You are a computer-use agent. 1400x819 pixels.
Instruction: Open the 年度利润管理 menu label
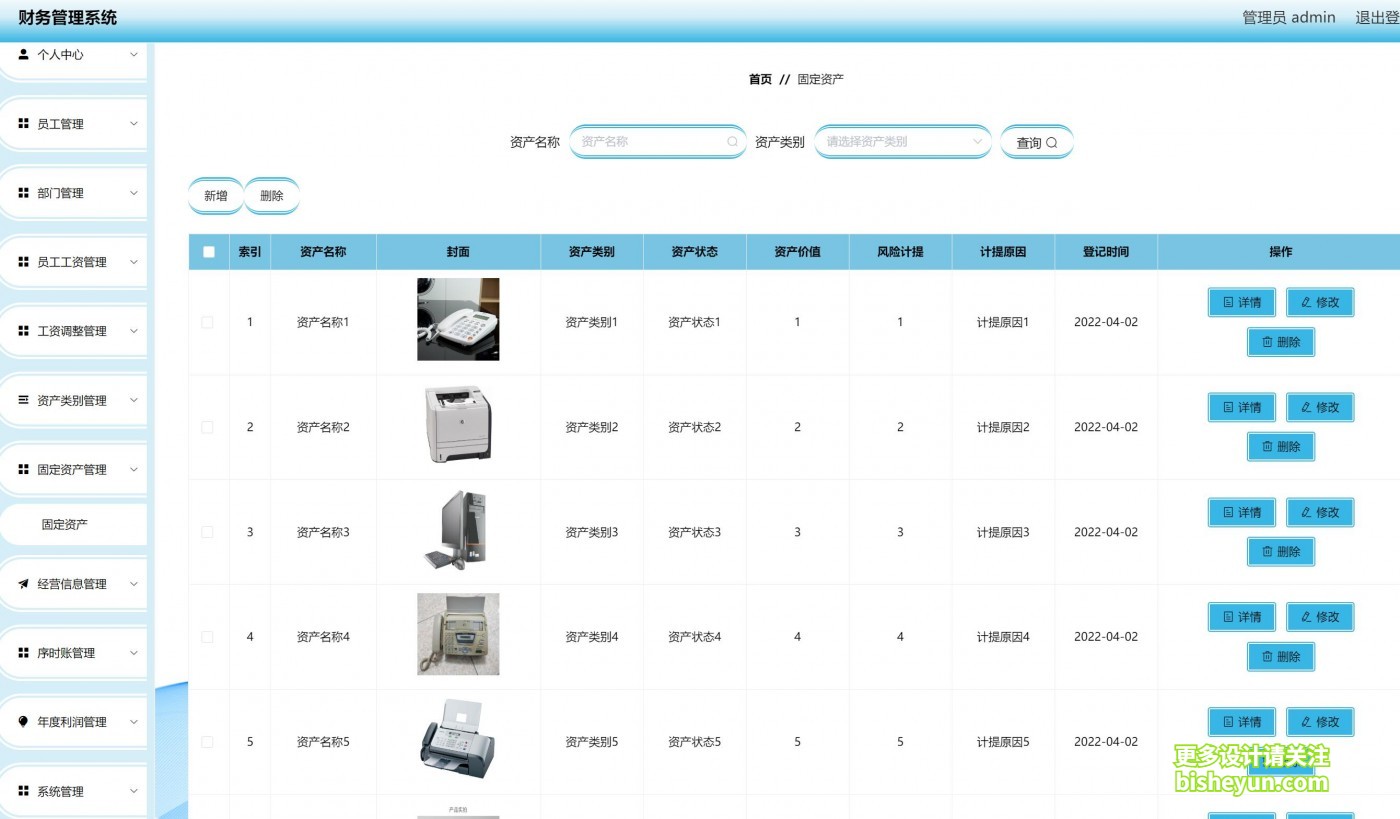(x=72, y=722)
